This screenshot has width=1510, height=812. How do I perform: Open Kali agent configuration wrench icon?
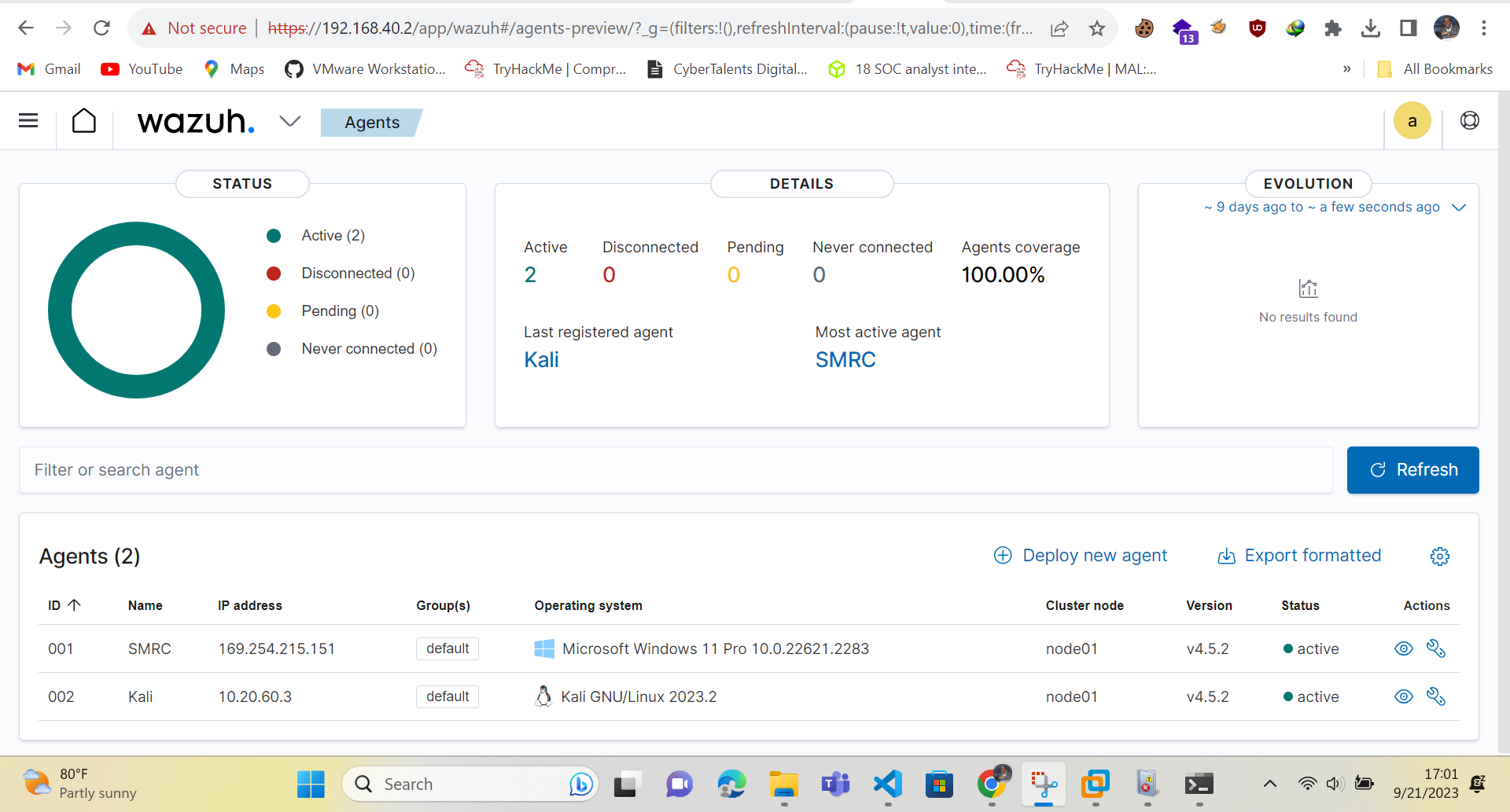[1436, 696]
